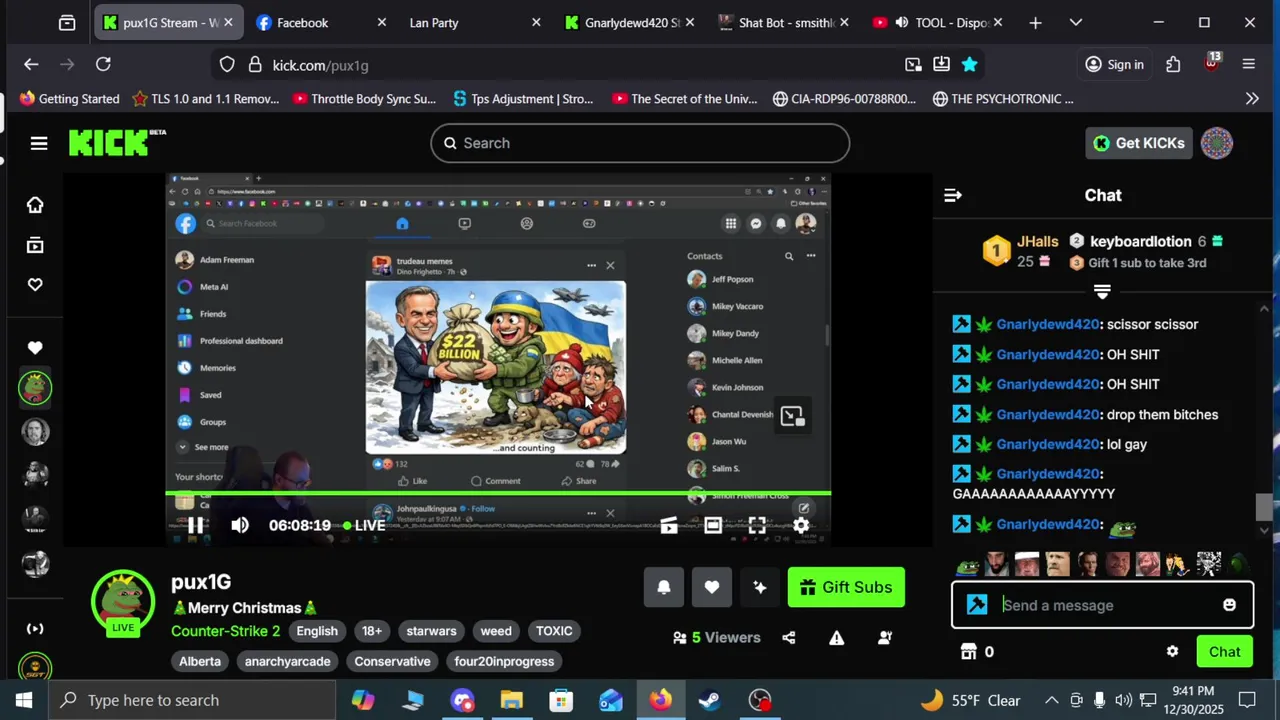Go to Home in Kick sidebar

[35, 205]
